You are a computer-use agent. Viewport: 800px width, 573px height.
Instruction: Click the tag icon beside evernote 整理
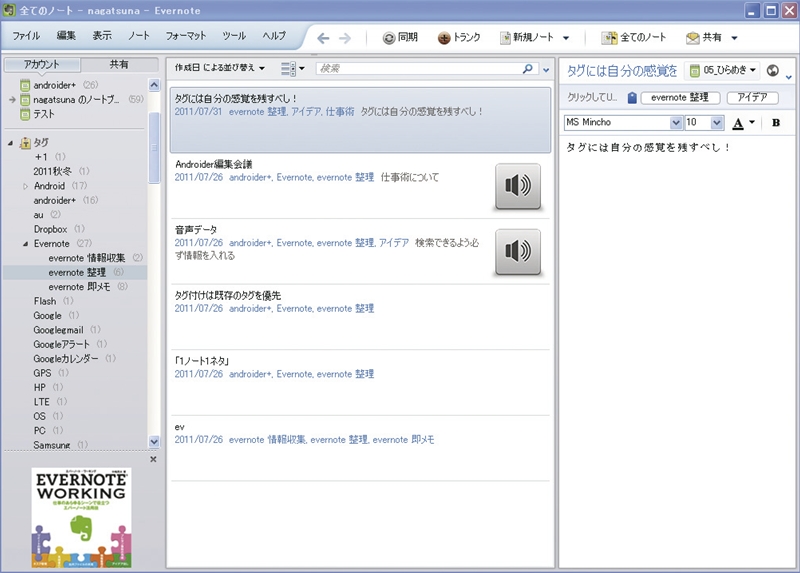pos(632,97)
